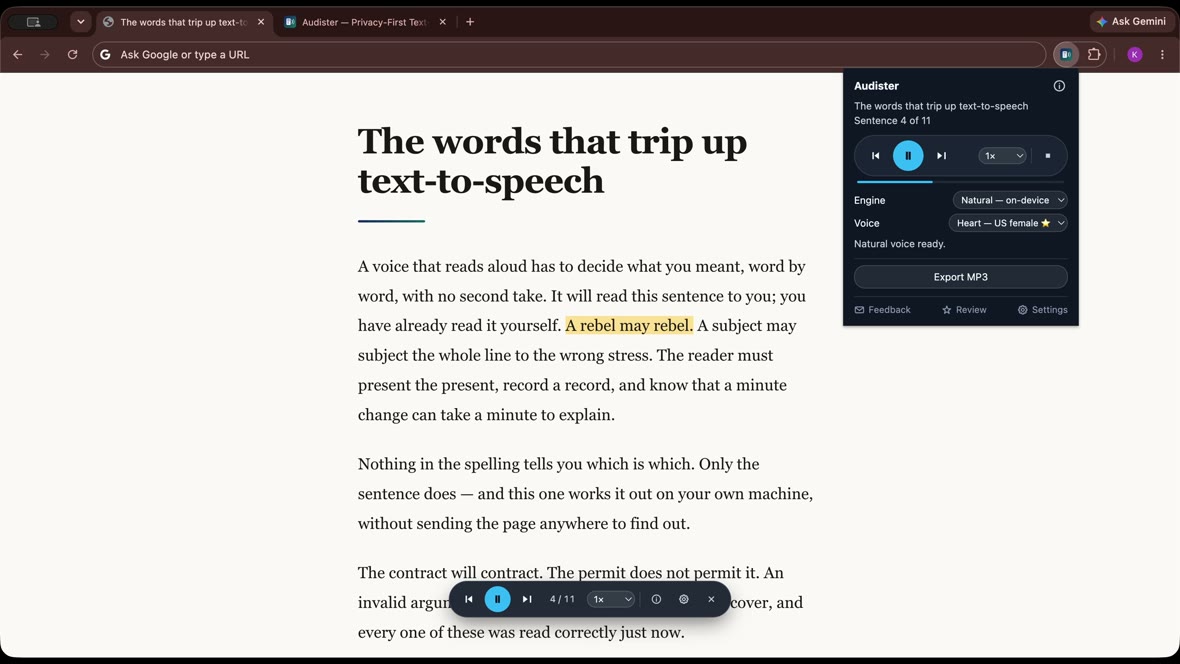The width and height of the screenshot is (1180, 664).
Task: Open speed dropdown on the floating player
Action: click(x=611, y=599)
